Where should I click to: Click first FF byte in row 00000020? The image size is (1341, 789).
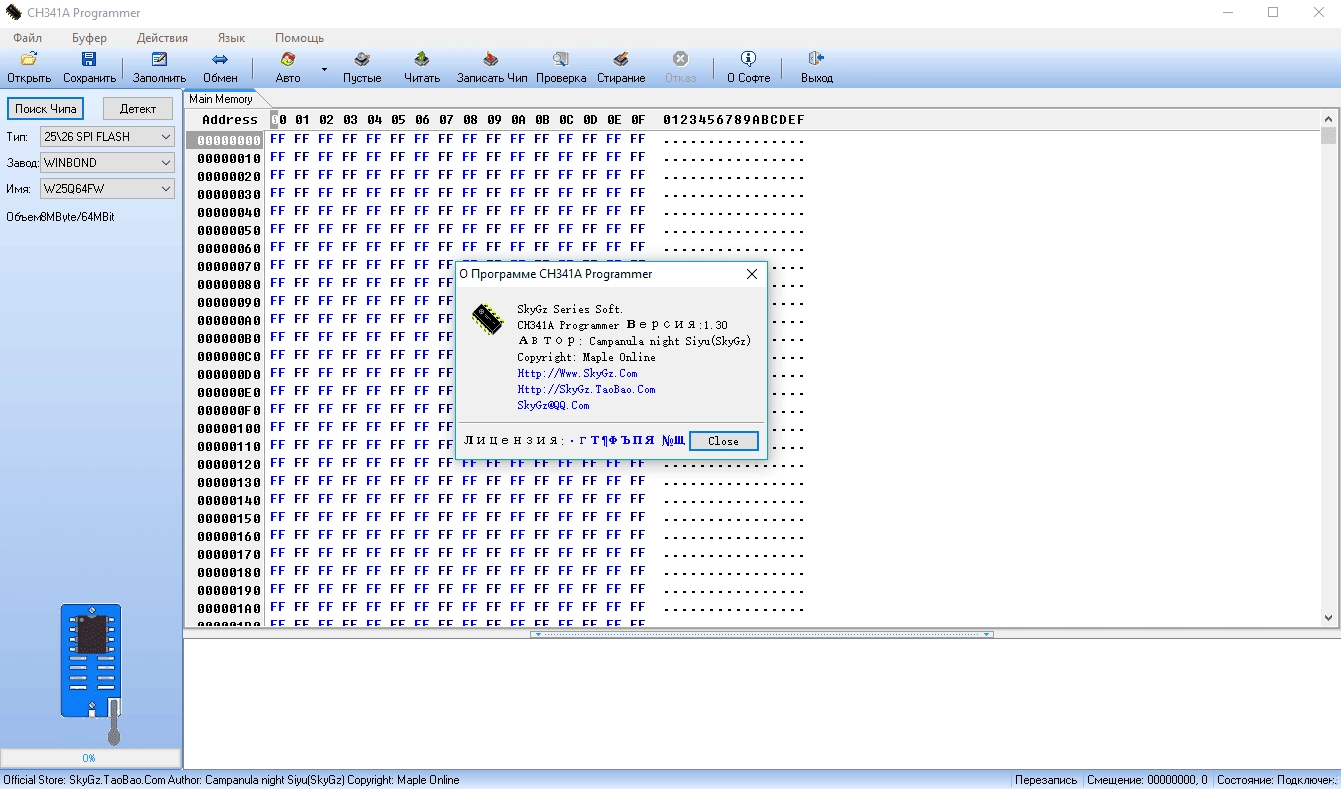click(x=277, y=175)
